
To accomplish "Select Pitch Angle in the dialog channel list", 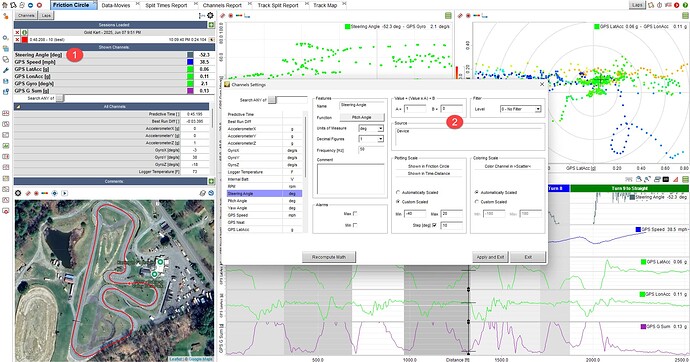I will pos(264,201).
